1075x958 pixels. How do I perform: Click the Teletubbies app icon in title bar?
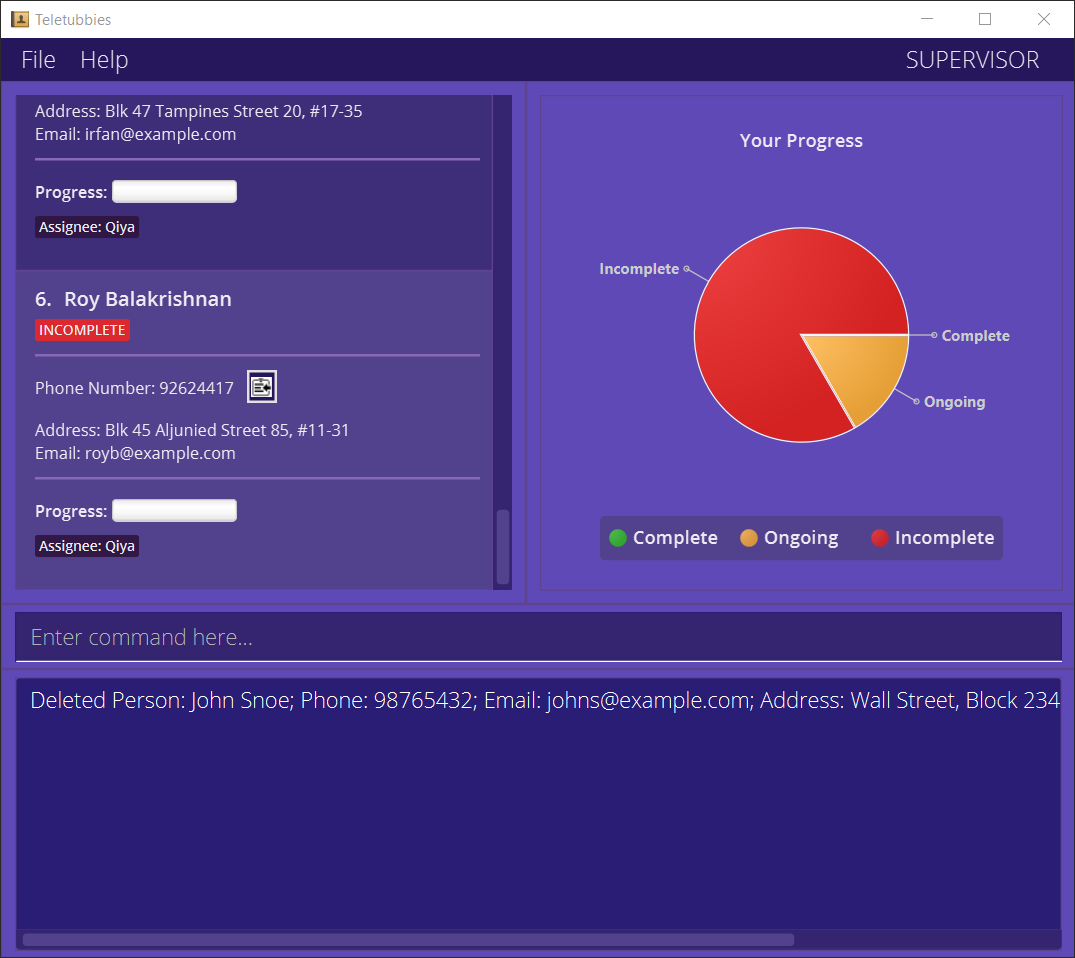pyautogui.click(x=19, y=19)
